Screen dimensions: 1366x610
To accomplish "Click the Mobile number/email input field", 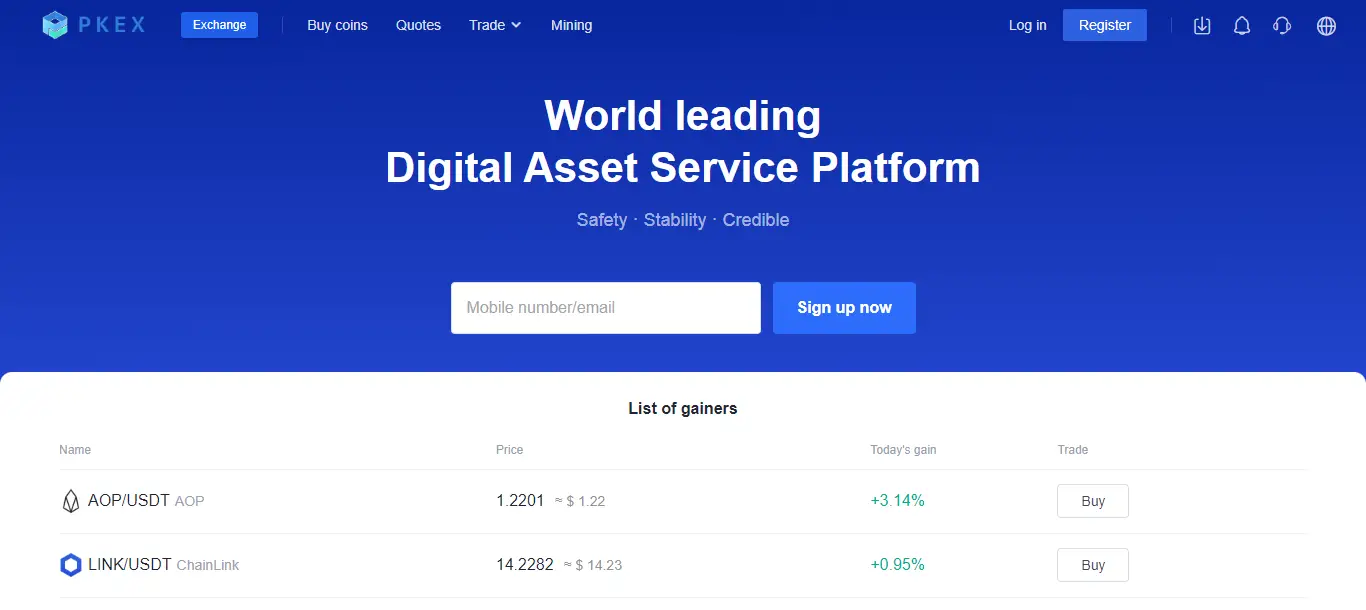I will coord(605,307).
